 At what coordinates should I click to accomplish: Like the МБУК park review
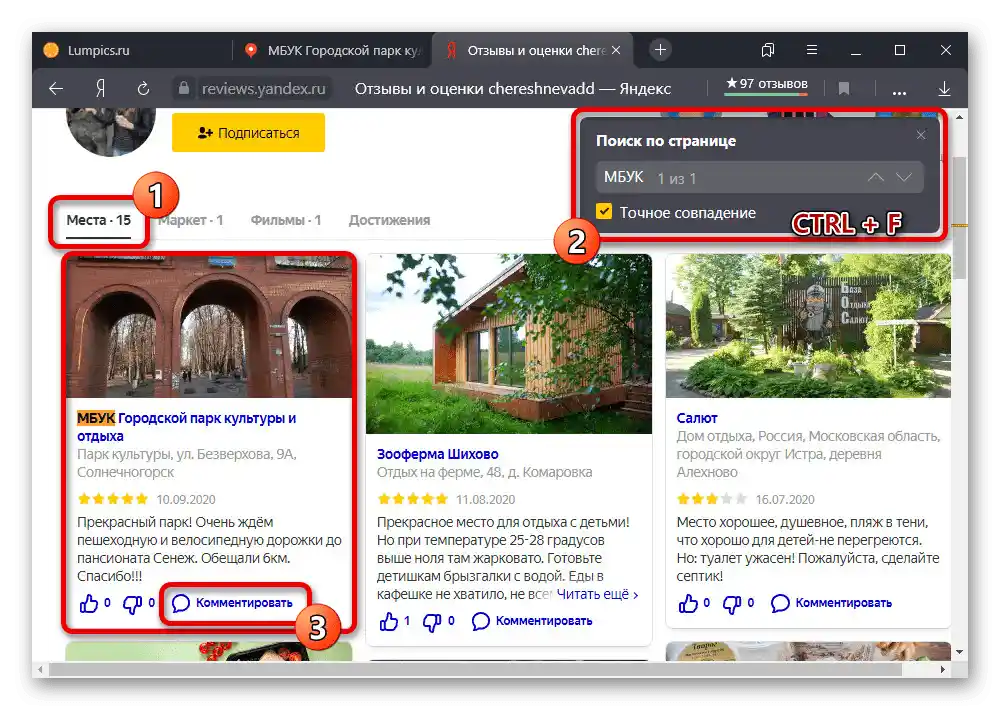point(89,603)
